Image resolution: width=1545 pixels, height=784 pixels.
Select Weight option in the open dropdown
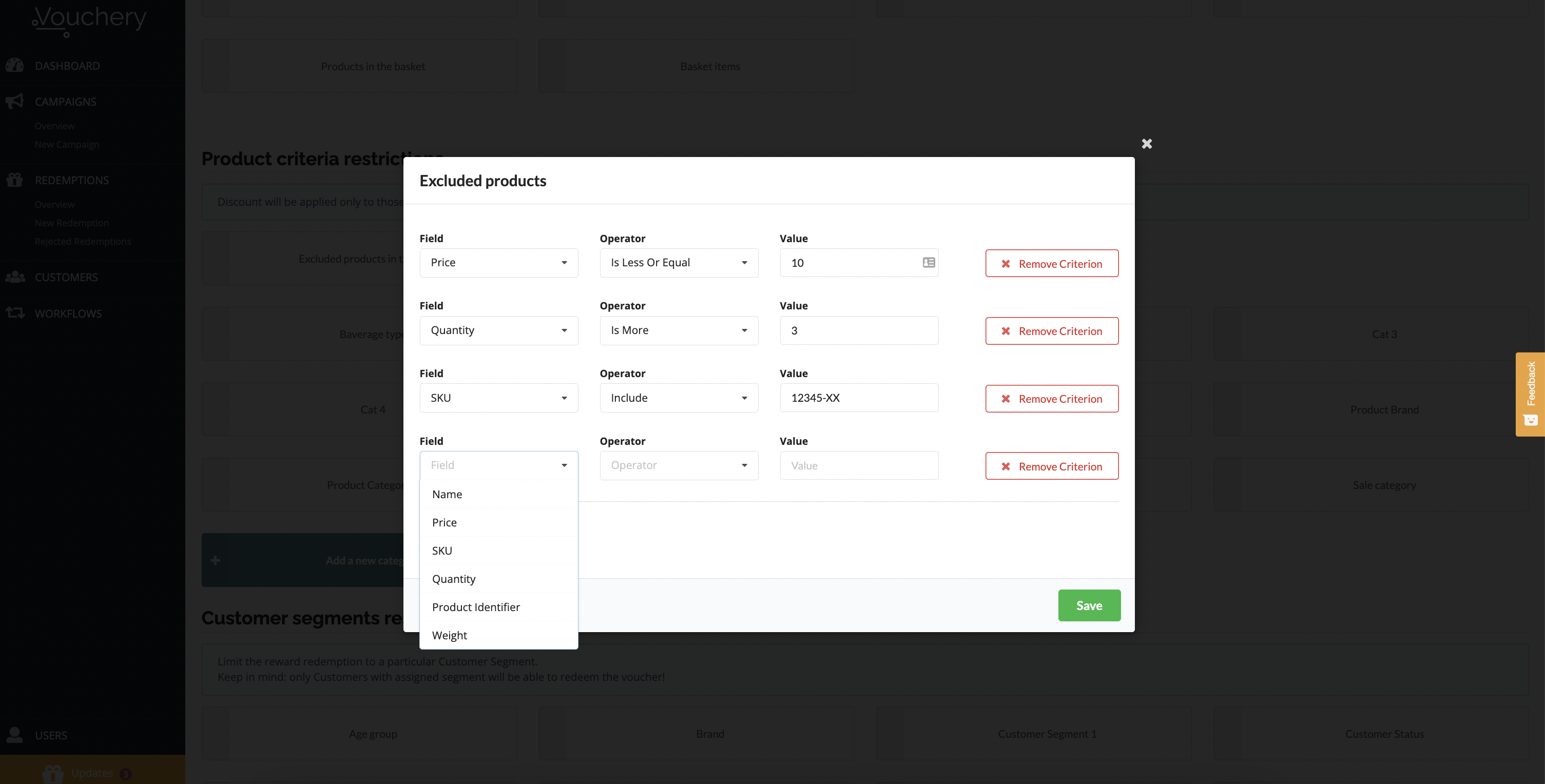[x=449, y=635]
